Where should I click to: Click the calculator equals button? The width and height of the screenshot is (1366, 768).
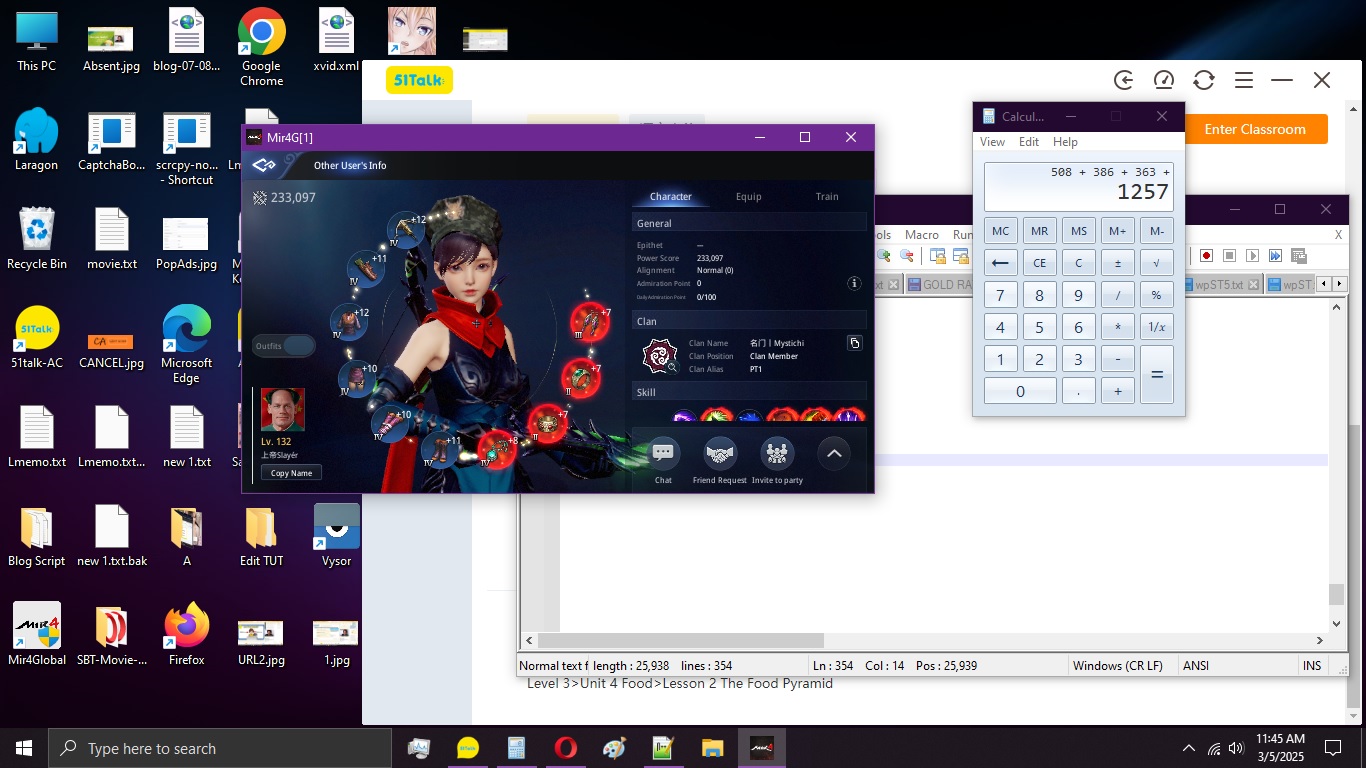pyautogui.click(x=1157, y=375)
